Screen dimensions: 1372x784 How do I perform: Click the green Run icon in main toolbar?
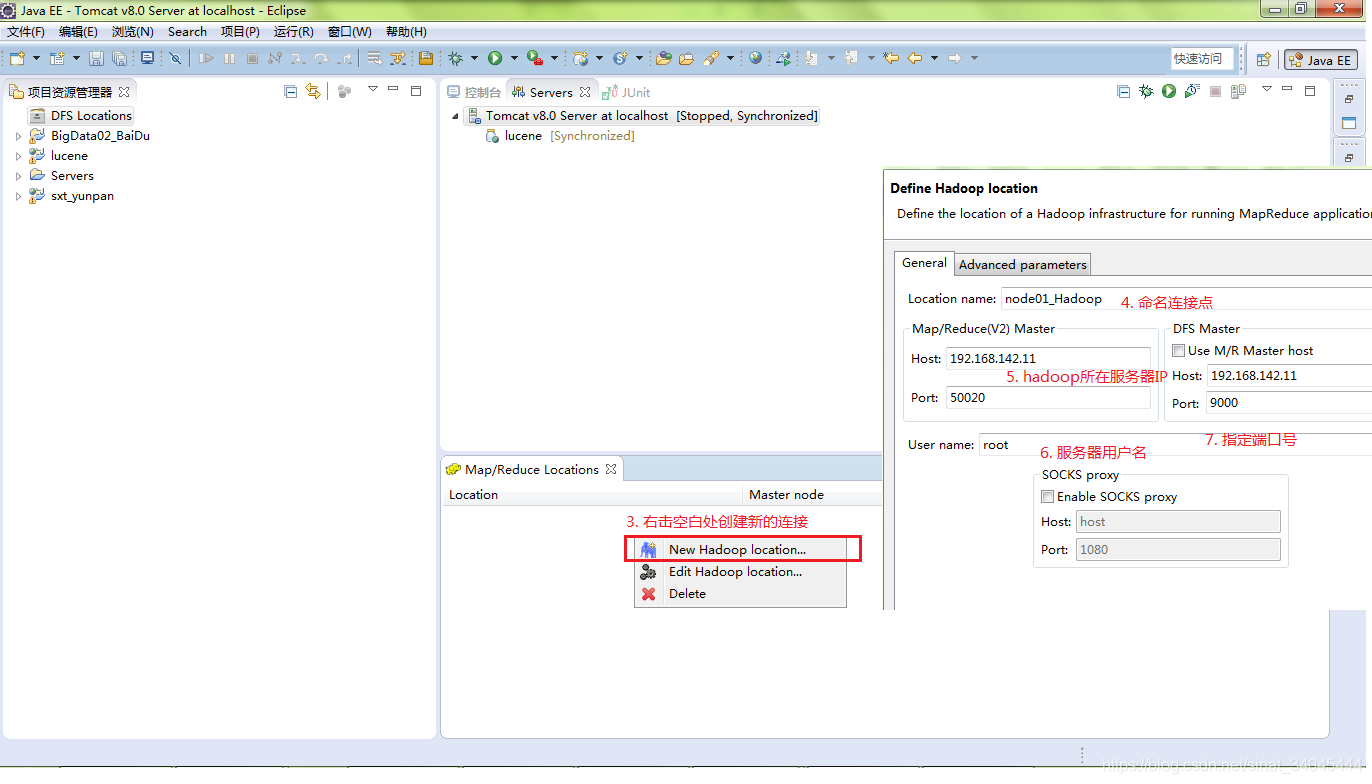click(495, 58)
